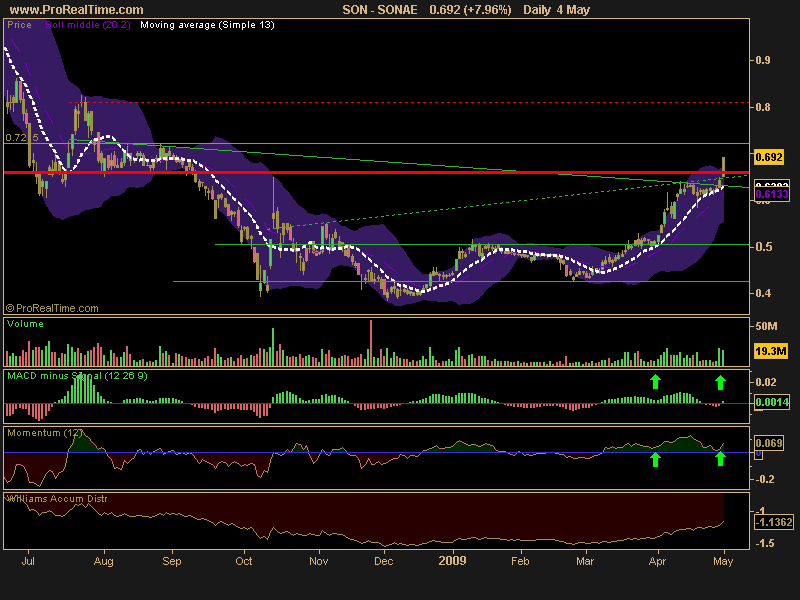800x600 pixels.
Task: Select the Williams Accum Distr panel label
Action: (57, 499)
